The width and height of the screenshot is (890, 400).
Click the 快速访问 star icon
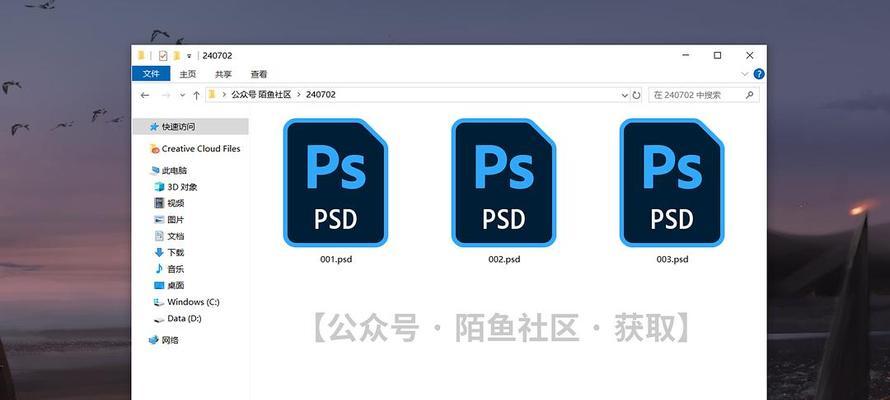[154, 127]
